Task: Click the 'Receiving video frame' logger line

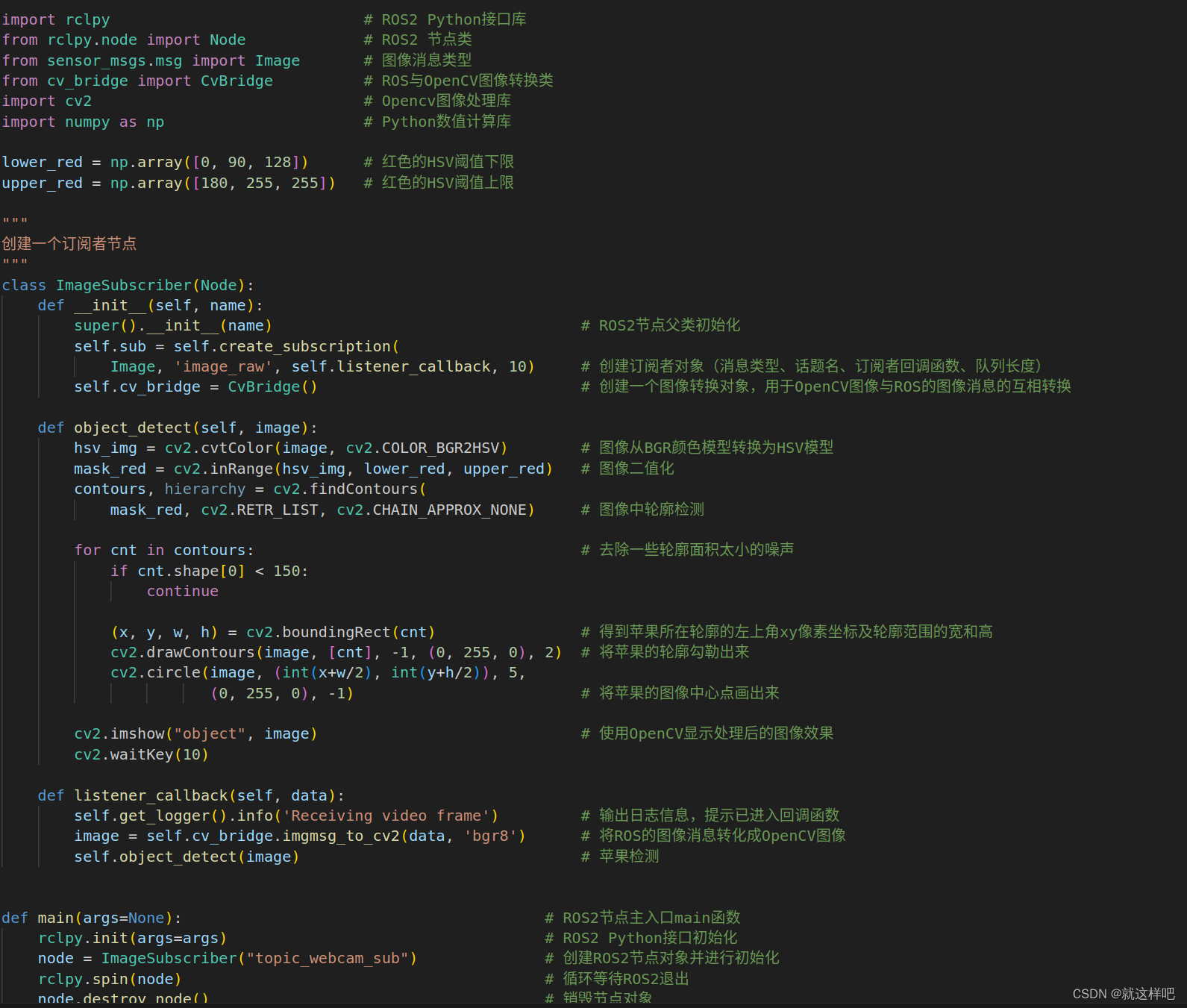Action: click(286, 816)
